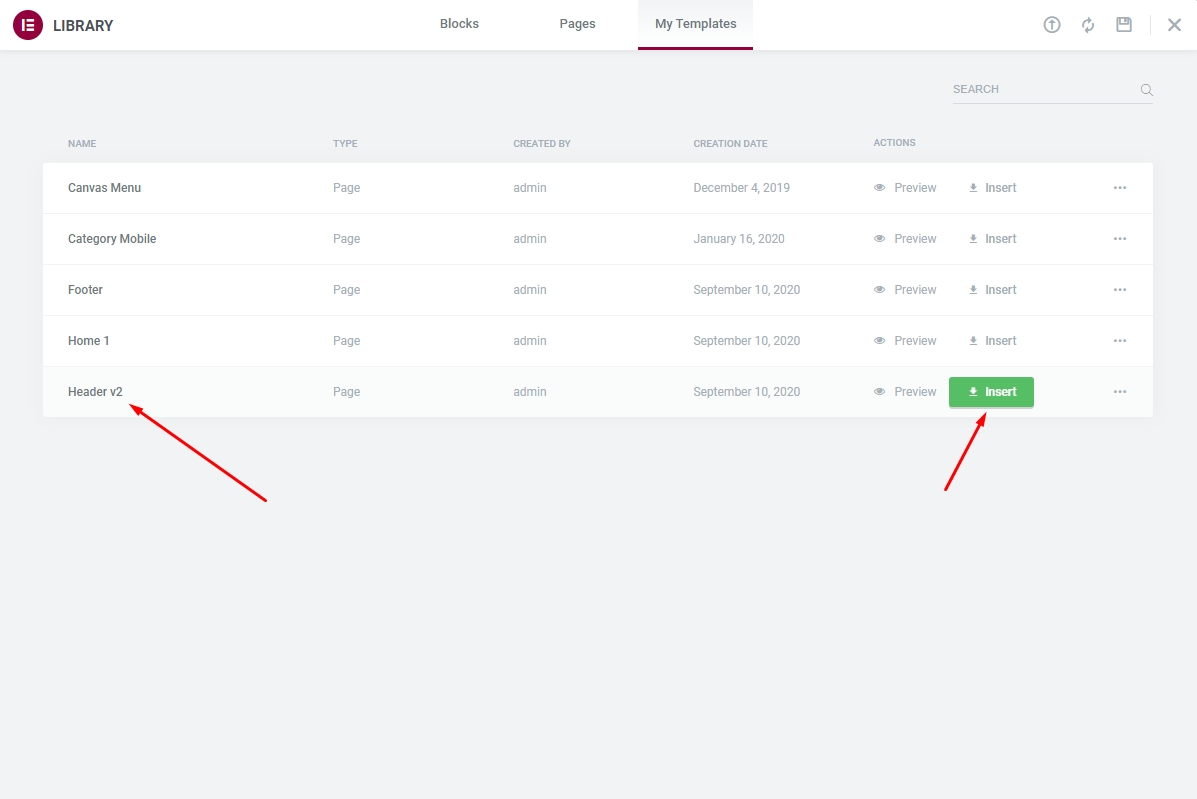Open more options for Home 1

(1120, 341)
